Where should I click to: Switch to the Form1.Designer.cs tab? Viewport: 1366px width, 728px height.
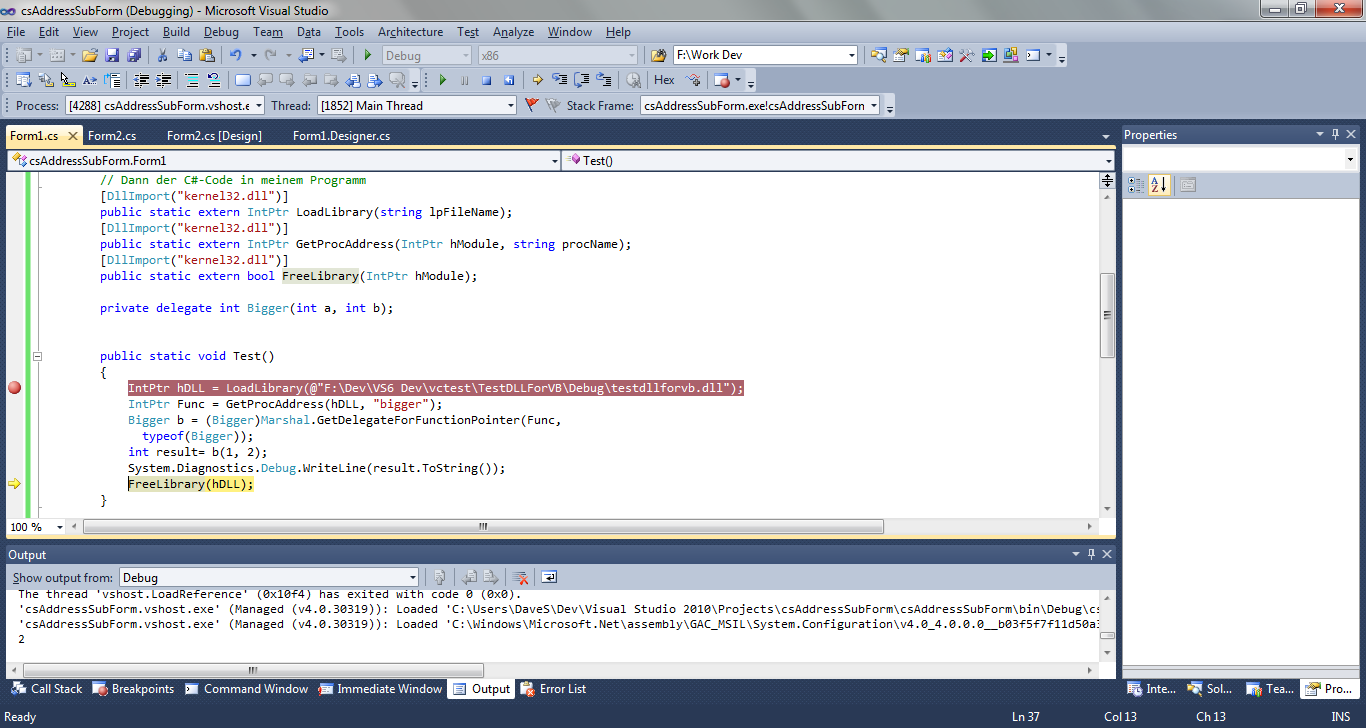point(341,136)
